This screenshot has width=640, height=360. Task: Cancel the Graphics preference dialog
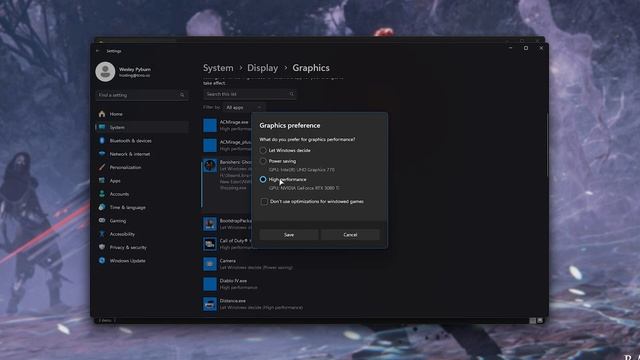pyautogui.click(x=350, y=235)
